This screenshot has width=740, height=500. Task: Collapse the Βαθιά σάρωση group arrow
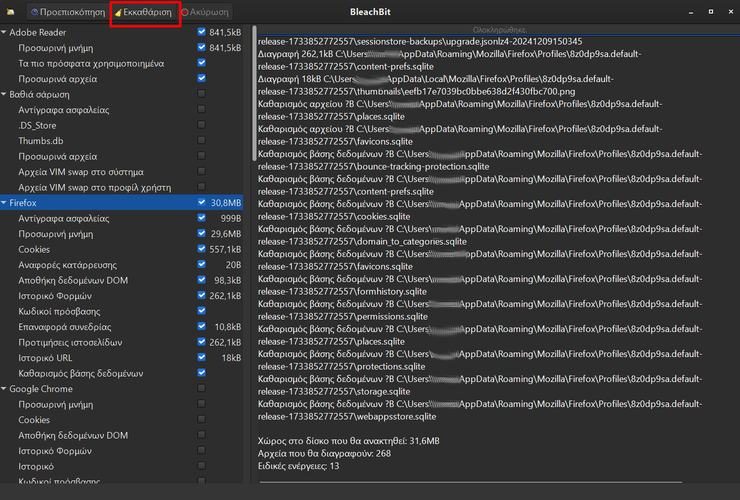tap(5, 94)
